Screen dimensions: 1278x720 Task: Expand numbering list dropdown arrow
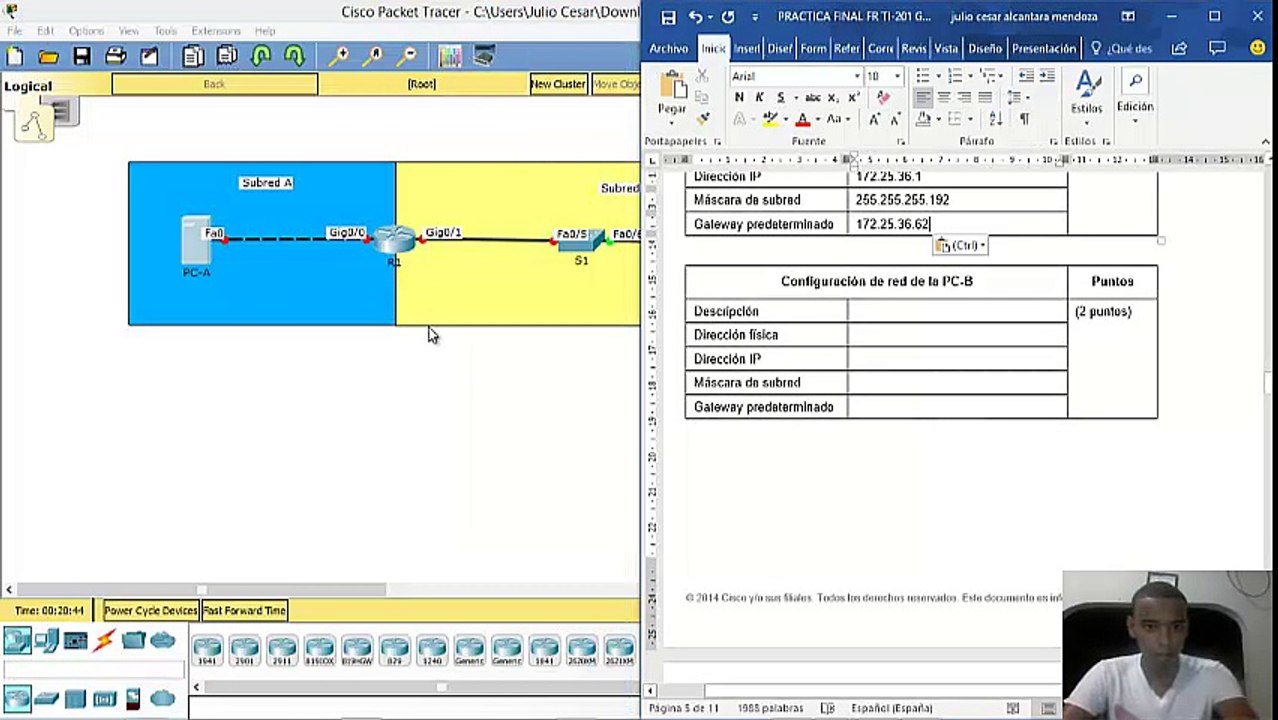(x=969, y=76)
